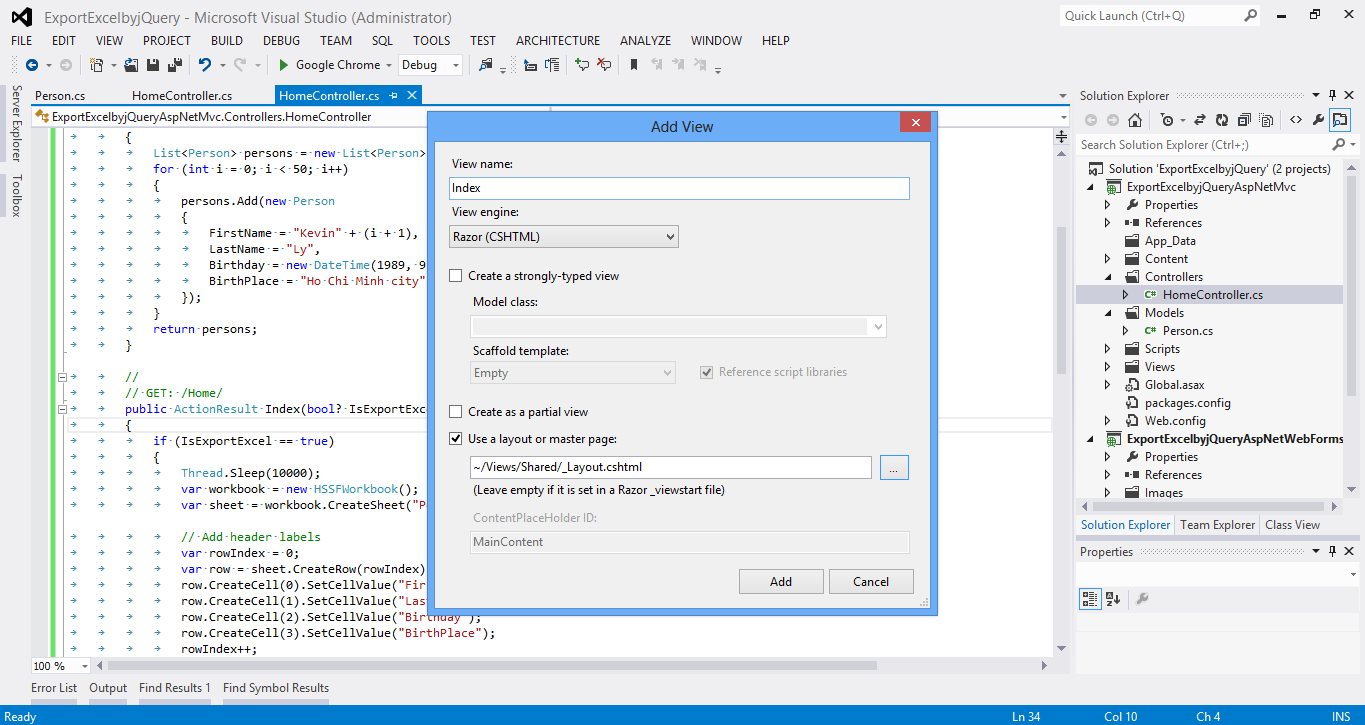1365x725 pixels.
Task: Open the BUILD menu
Action: pos(227,41)
